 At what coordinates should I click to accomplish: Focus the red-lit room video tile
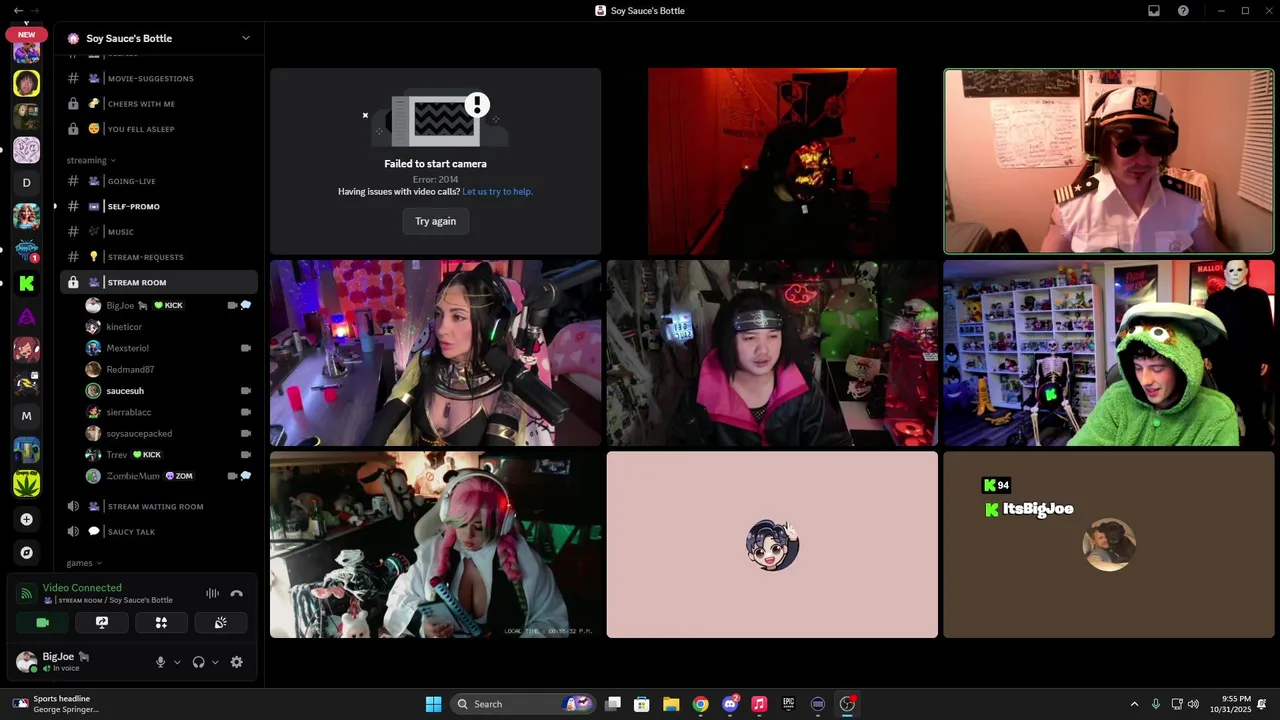pyautogui.click(x=772, y=161)
